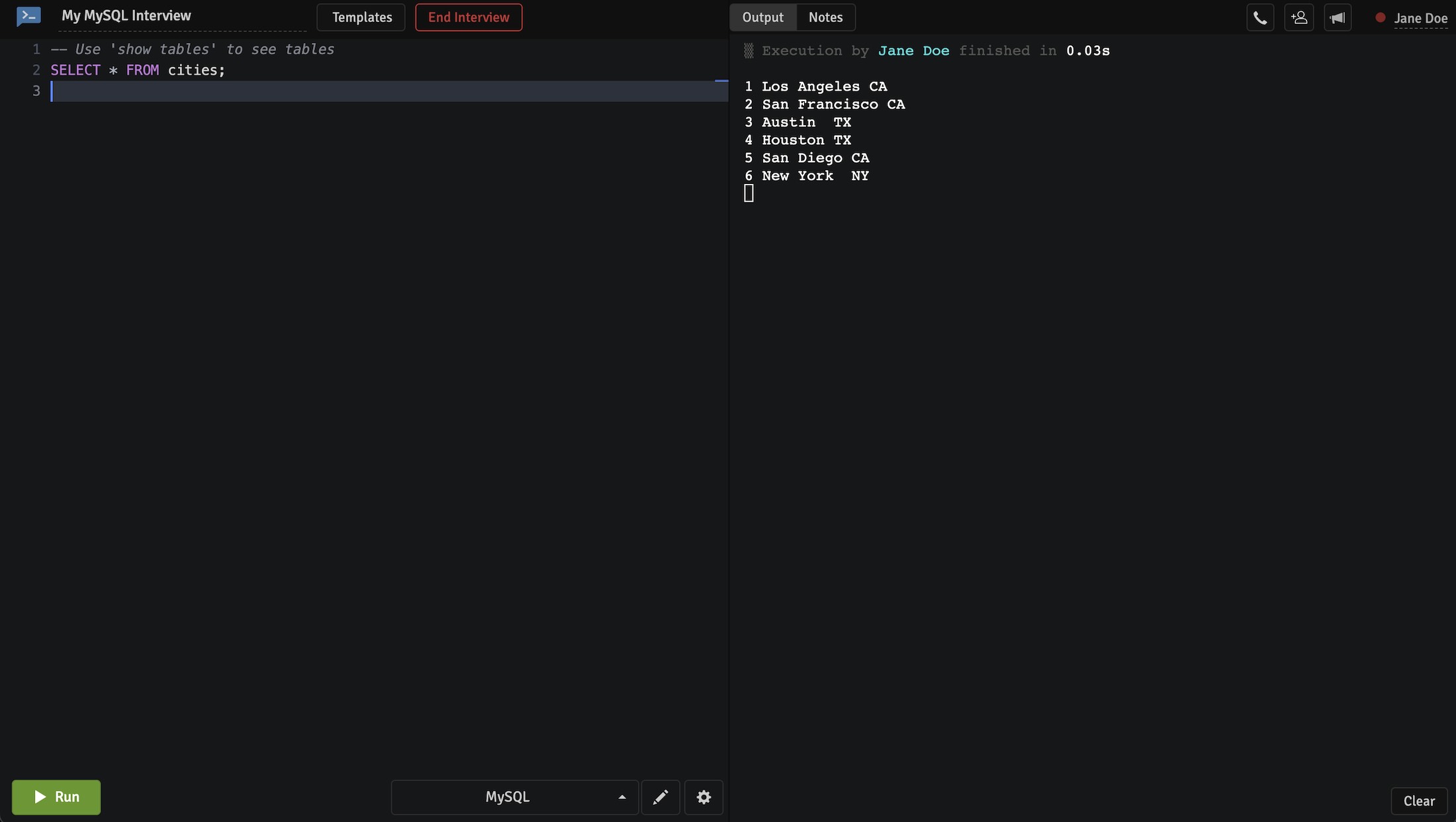The width and height of the screenshot is (1456, 822).
Task: Click on the Houston TX result row
Action: [x=805, y=139]
